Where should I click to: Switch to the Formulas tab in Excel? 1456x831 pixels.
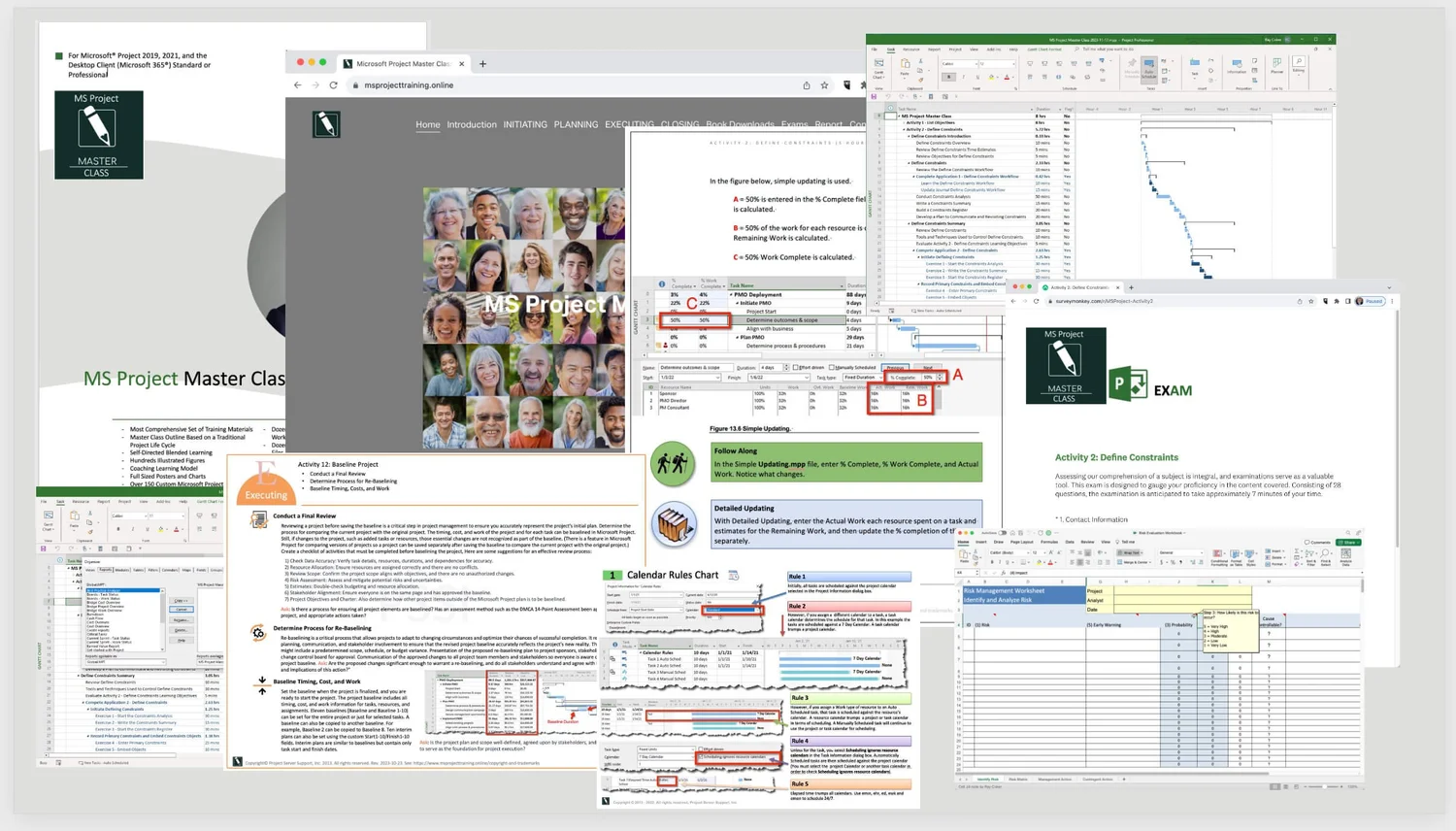click(x=1049, y=542)
